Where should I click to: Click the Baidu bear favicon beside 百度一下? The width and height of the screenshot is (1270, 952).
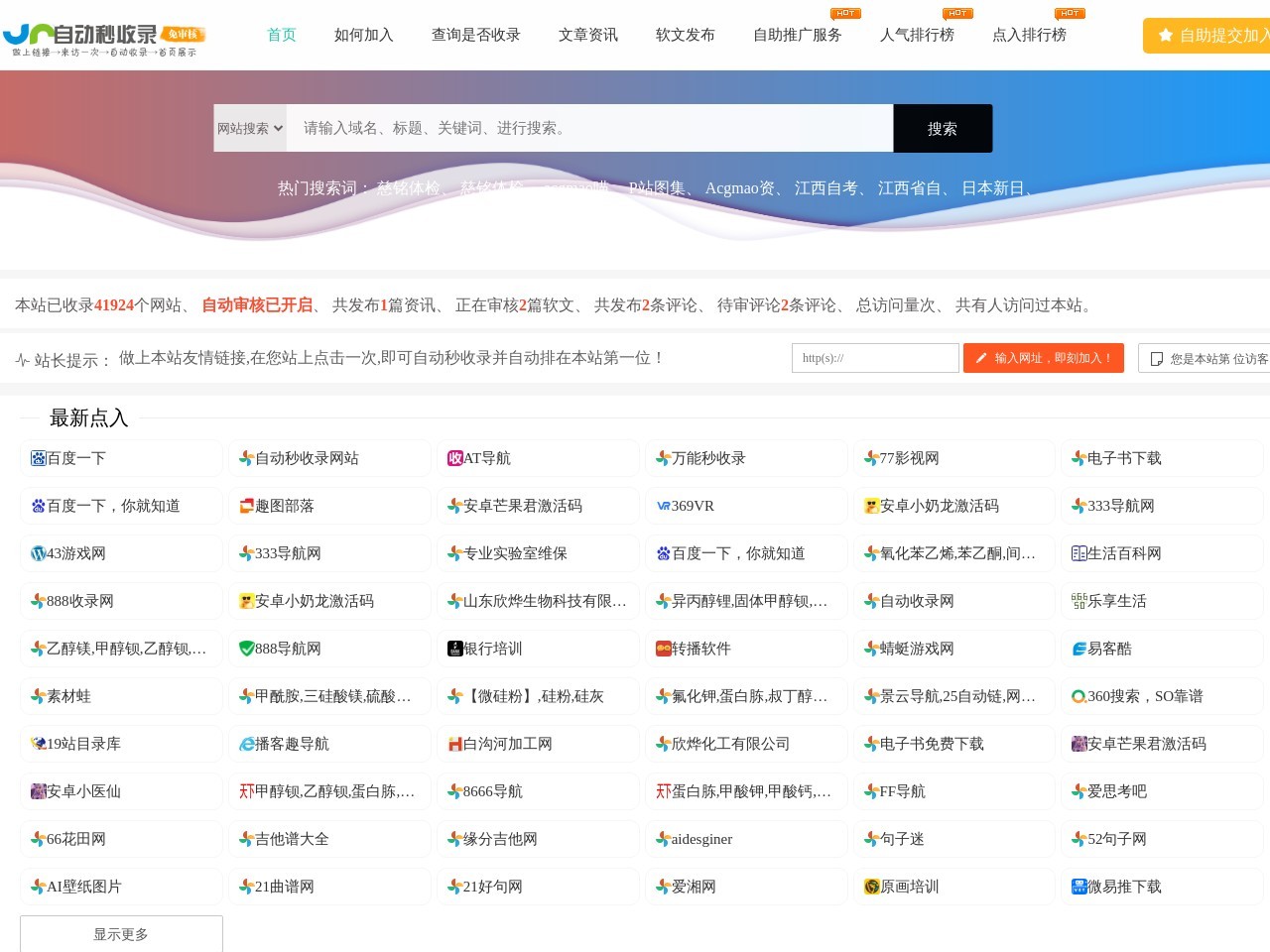(x=38, y=458)
